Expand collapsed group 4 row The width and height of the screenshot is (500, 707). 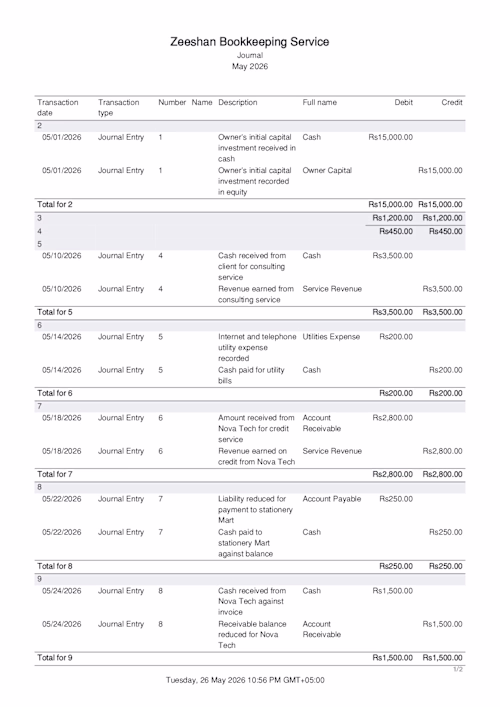250,231
